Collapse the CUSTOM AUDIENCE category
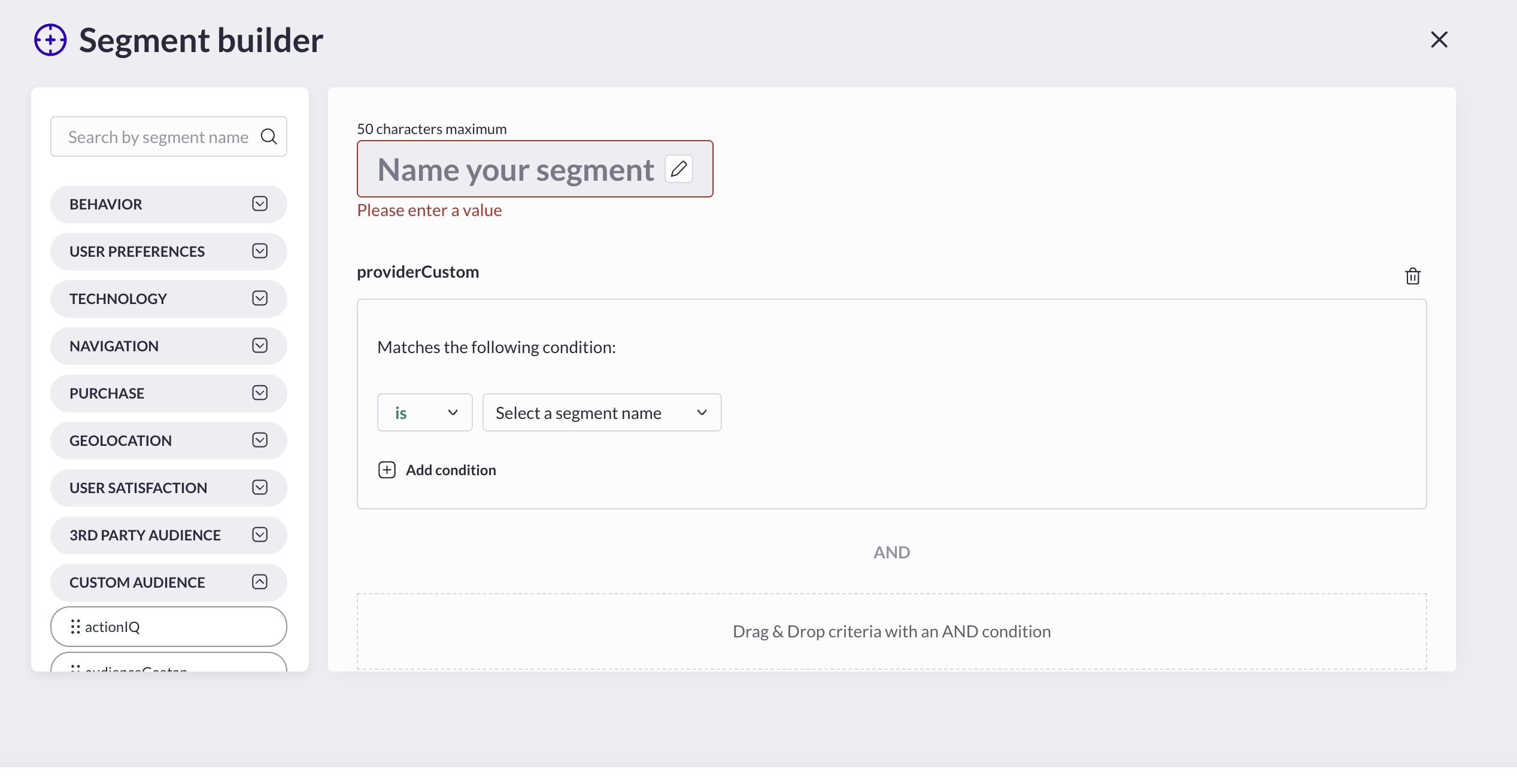 click(x=259, y=582)
